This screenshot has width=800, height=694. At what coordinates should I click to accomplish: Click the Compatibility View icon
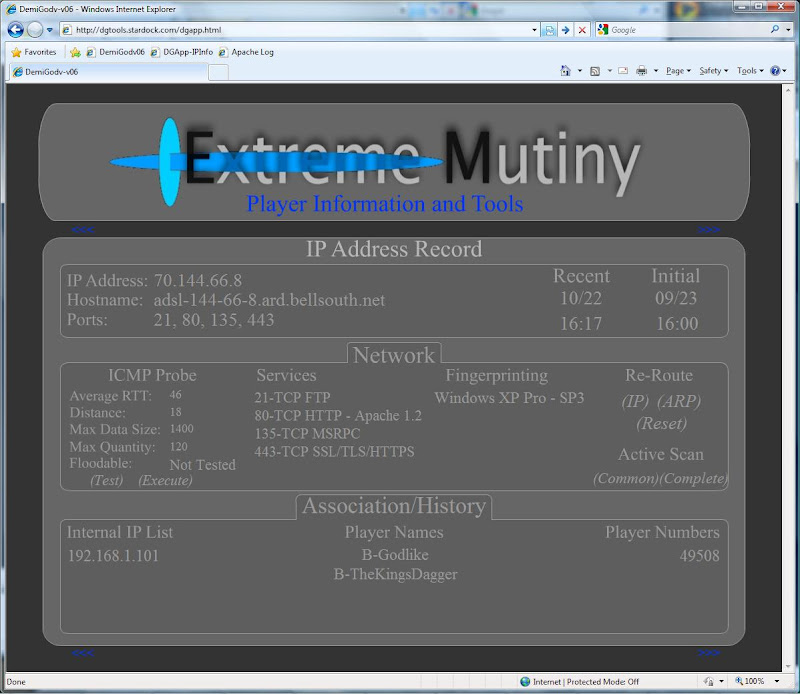(549, 30)
